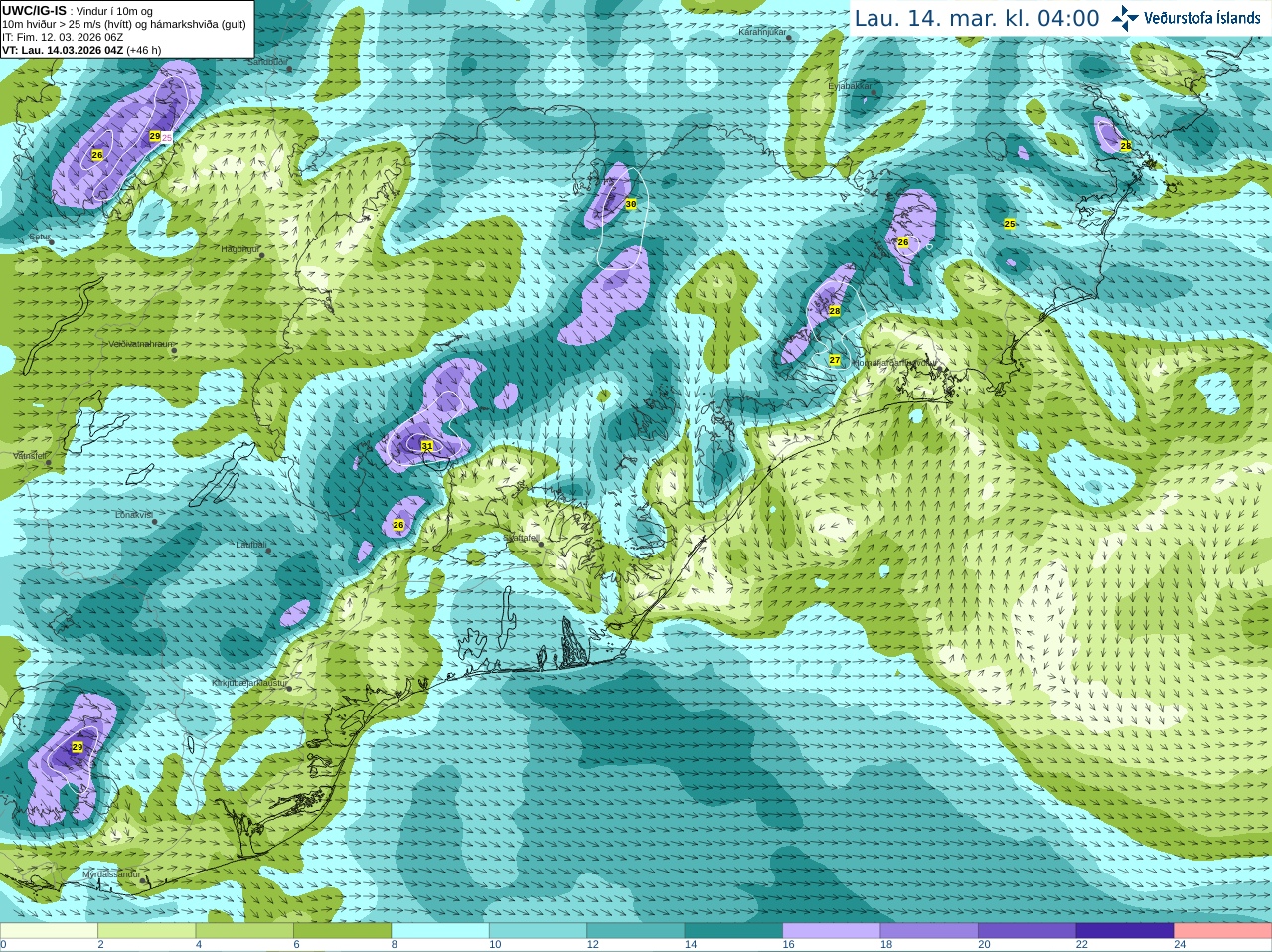Click the Laufbali place label
Viewport: 1272px width, 952px height.
tap(251, 545)
